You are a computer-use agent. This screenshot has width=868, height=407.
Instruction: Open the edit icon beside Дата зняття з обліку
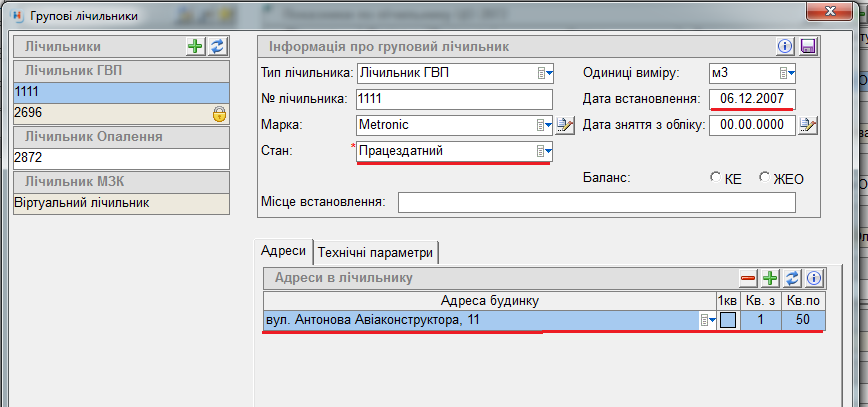809,125
